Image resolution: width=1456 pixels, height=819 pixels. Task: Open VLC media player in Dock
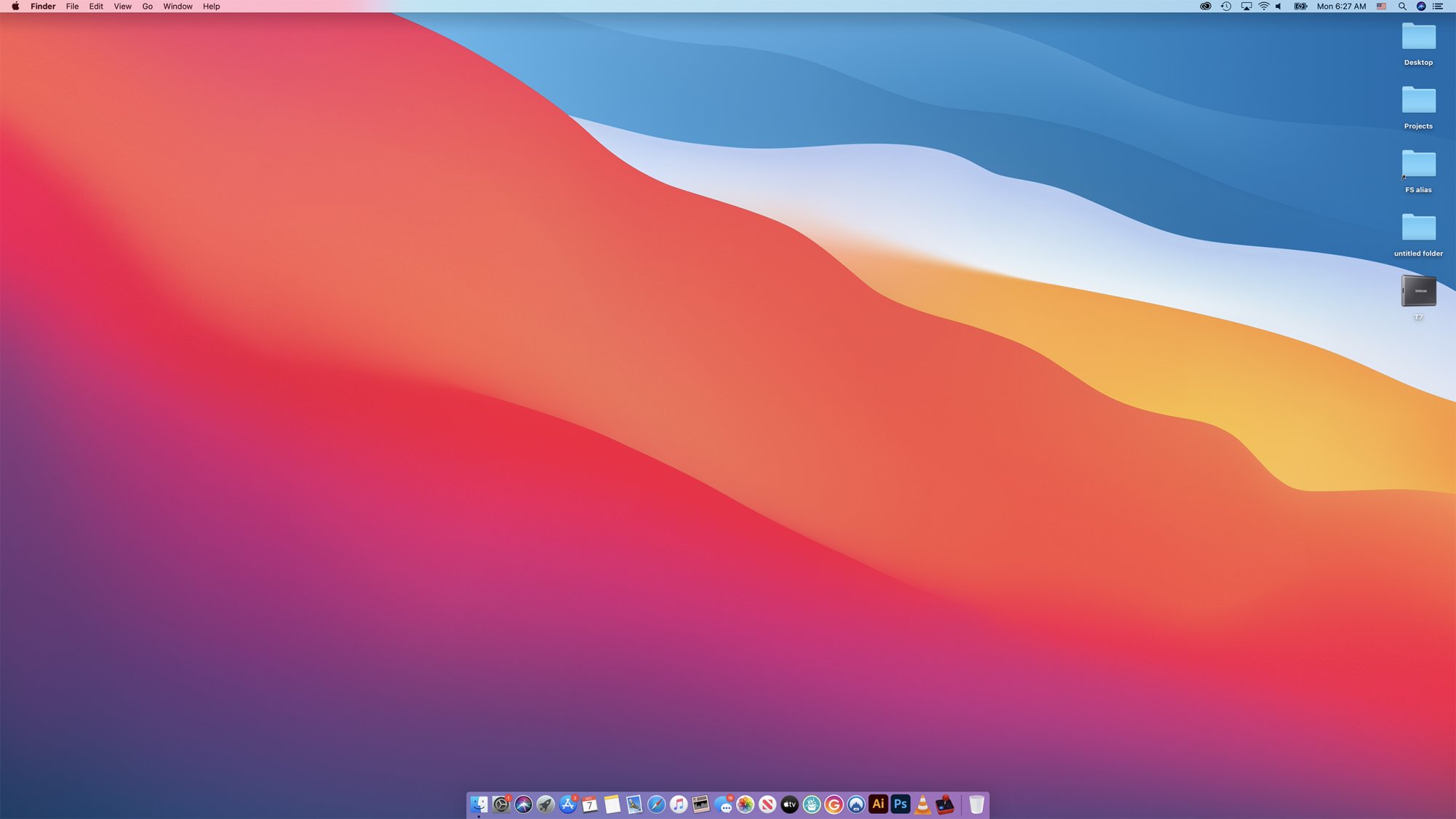[922, 804]
